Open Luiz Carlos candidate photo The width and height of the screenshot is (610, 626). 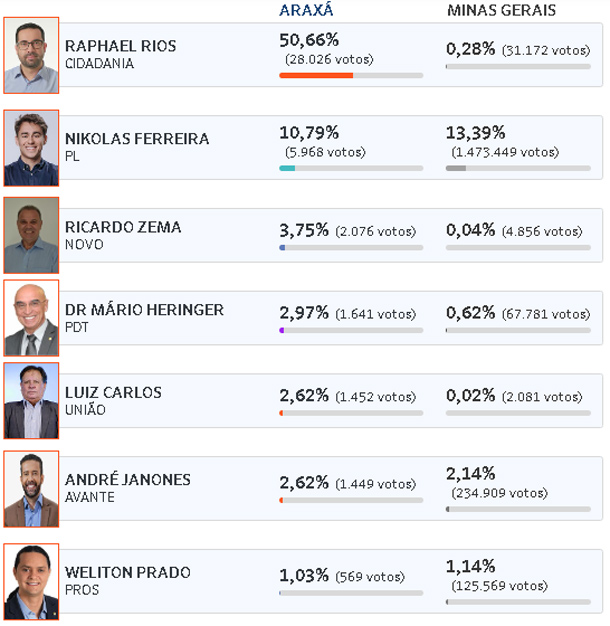(31, 400)
